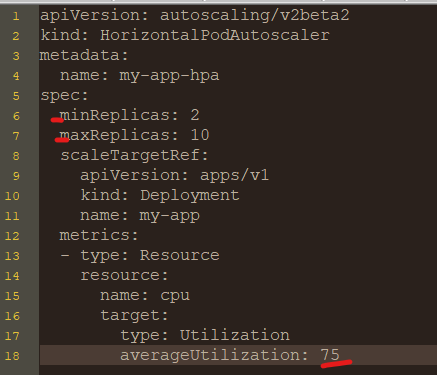The height and width of the screenshot is (375, 437).
Task: Click the my-app name value on line 11
Action: coord(169,216)
